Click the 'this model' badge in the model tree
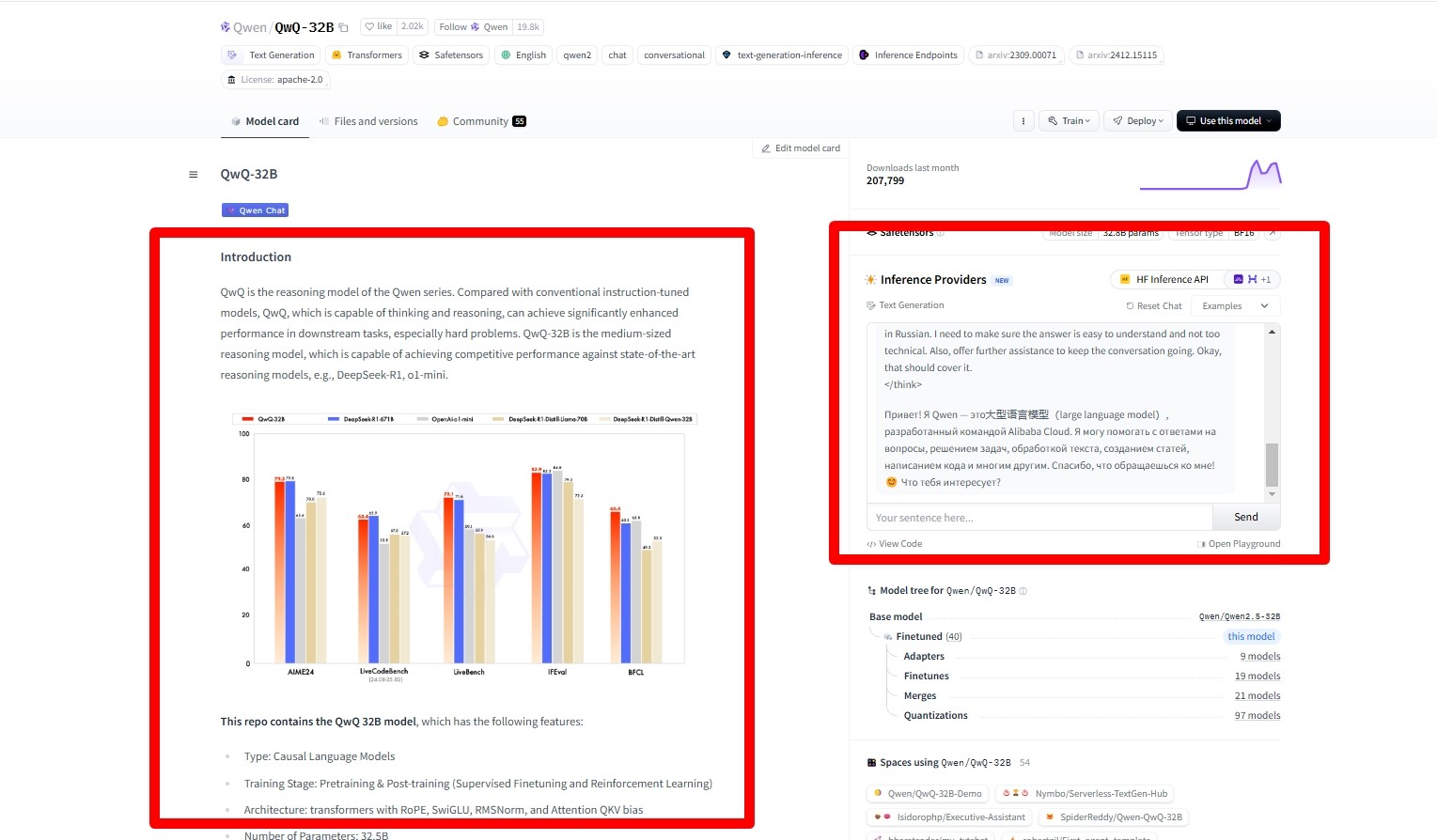This screenshot has height=840, width=1437. click(1251, 636)
